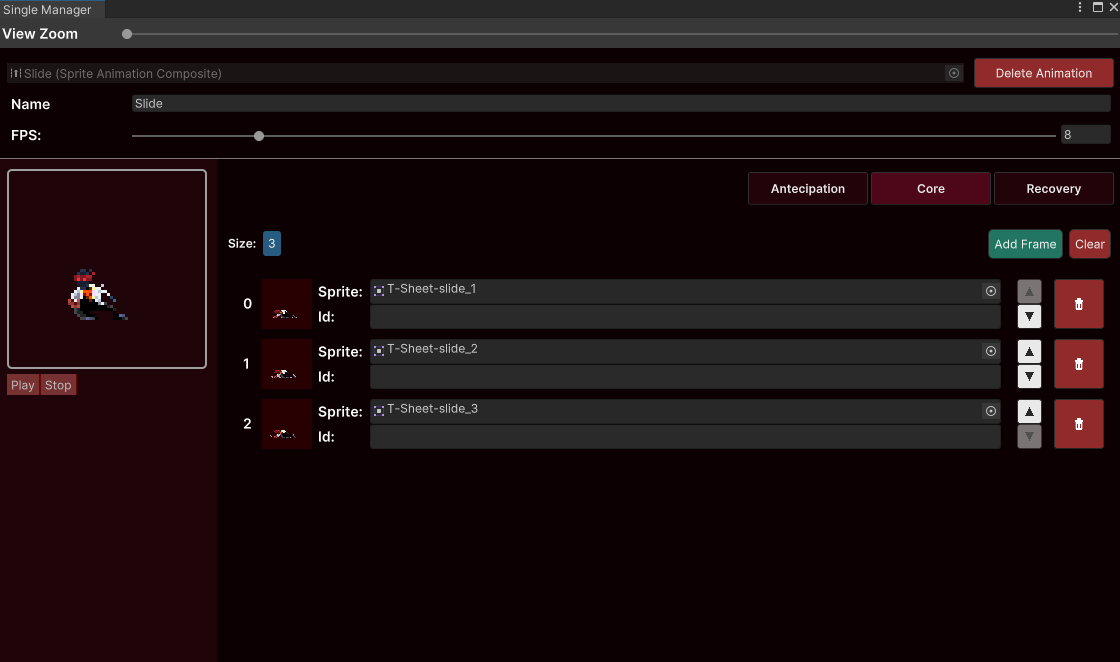Click the green Add Frame button

(1025, 244)
